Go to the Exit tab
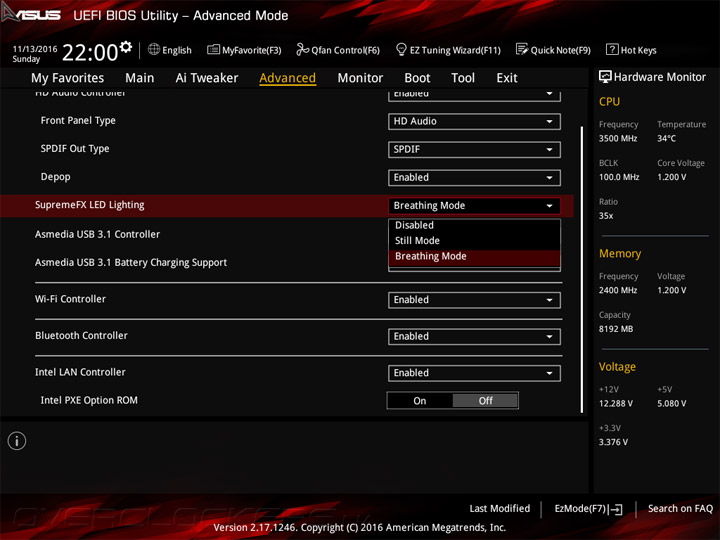 tap(507, 78)
